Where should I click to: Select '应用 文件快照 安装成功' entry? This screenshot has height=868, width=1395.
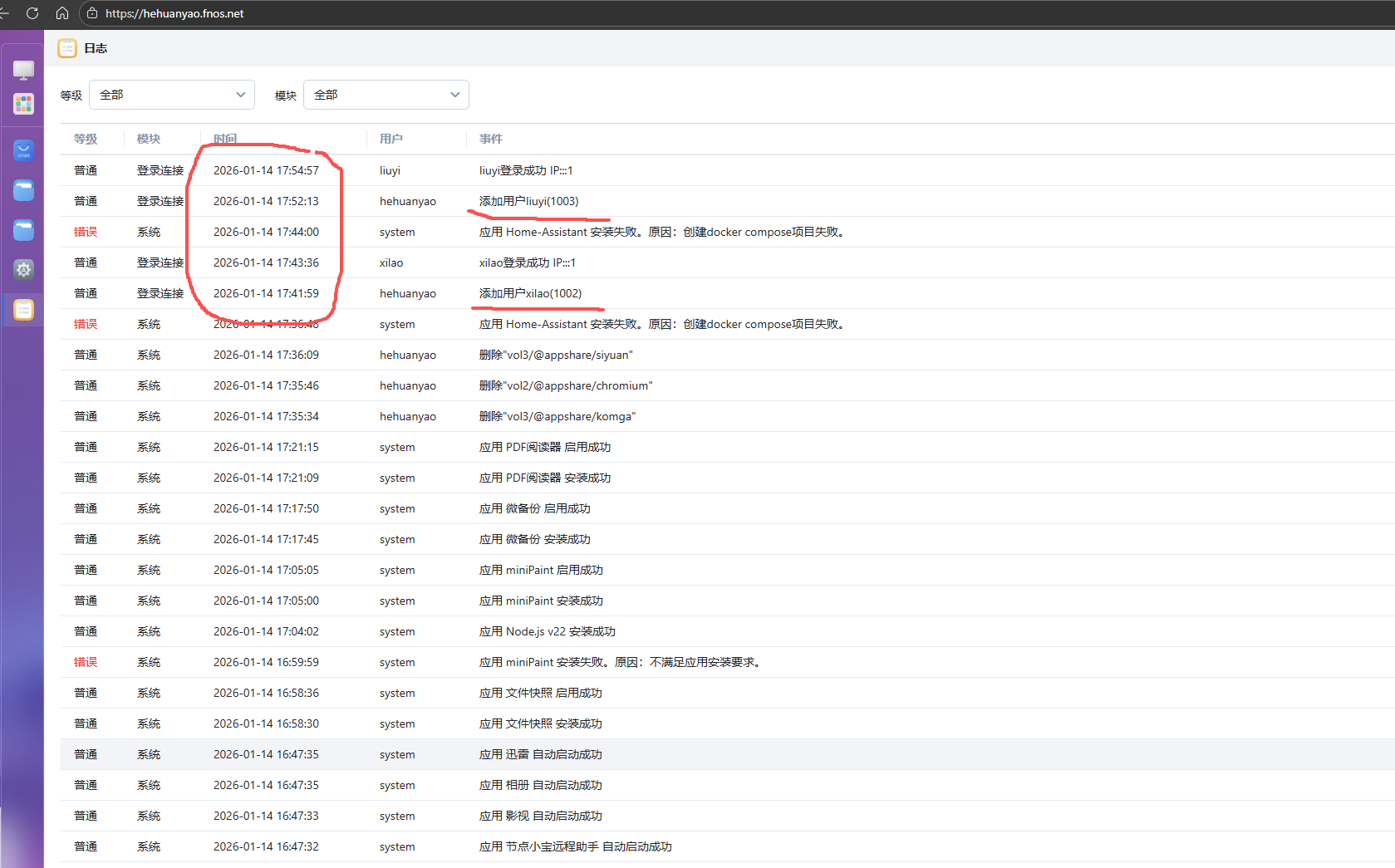(541, 723)
